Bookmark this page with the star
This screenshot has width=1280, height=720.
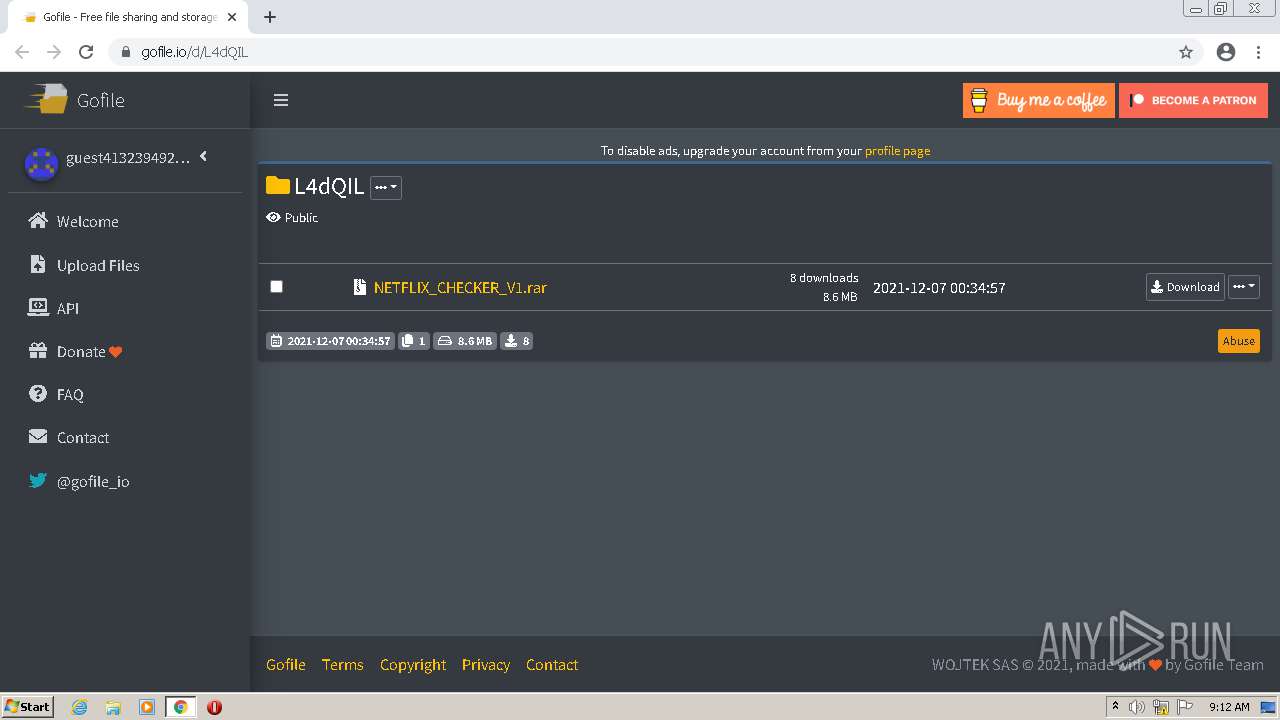(1186, 52)
